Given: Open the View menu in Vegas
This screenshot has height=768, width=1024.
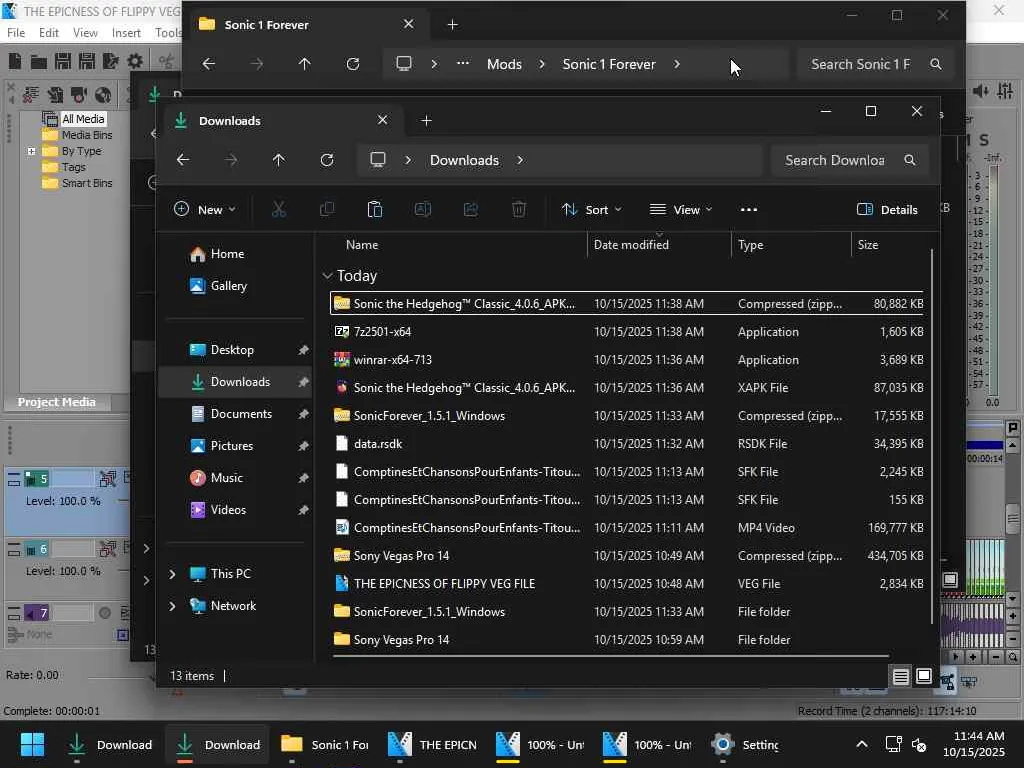Looking at the screenshot, I should (85, 33).
